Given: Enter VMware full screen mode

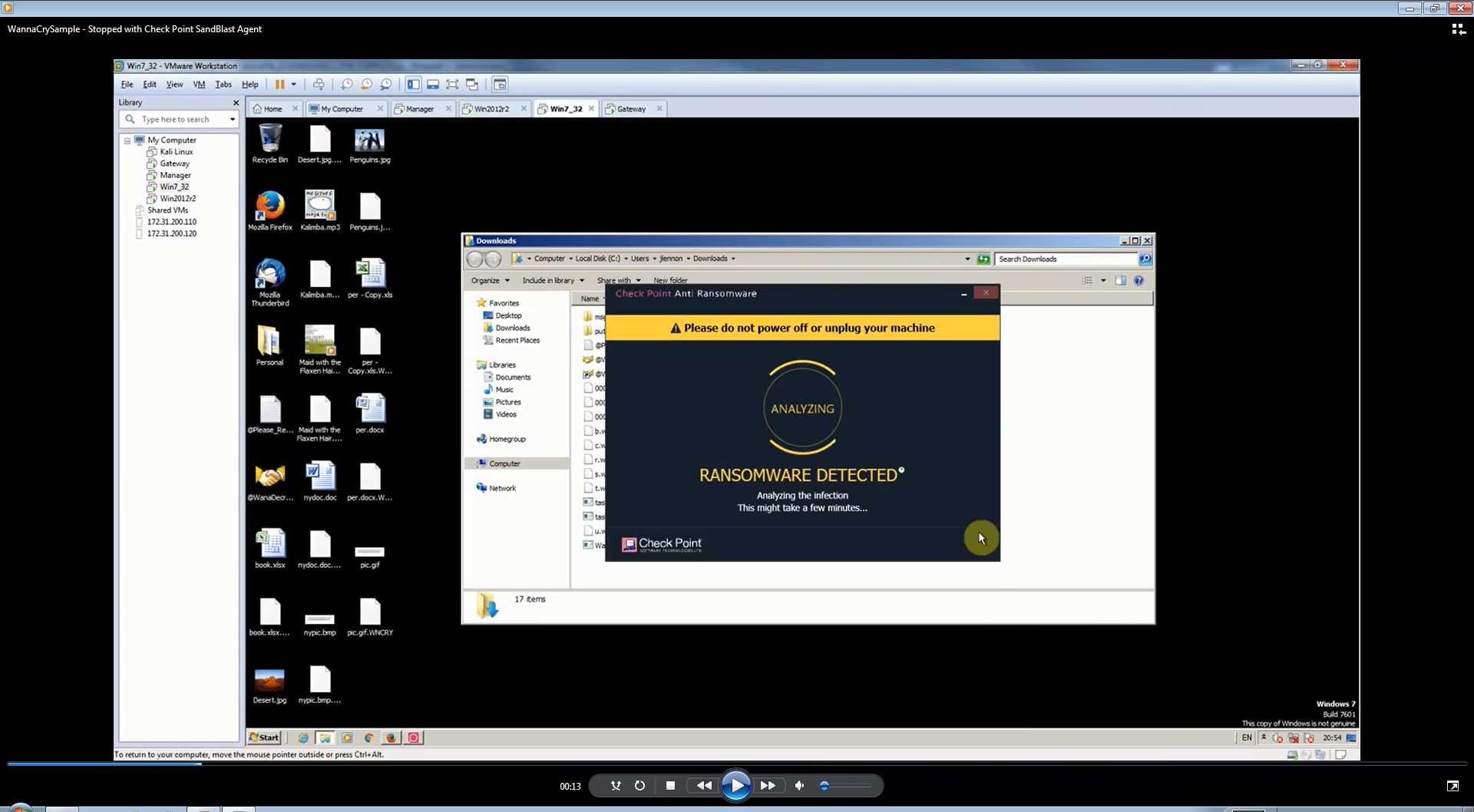Looking at the screenshot, I should [452, 84].
